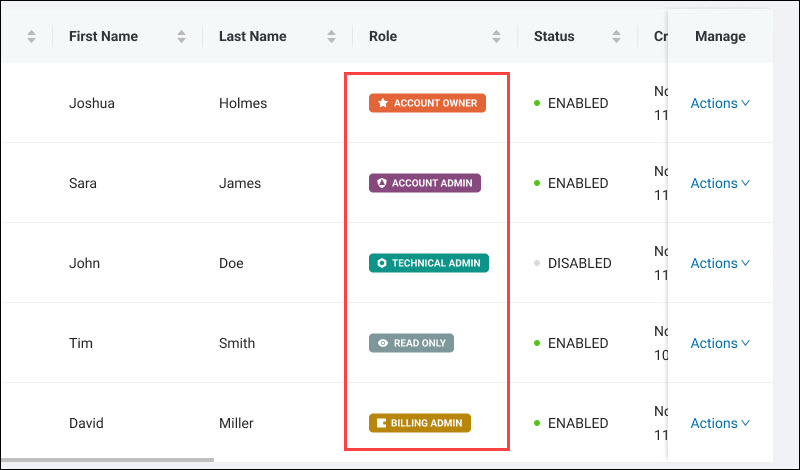
Task: Click the wallet icon in Billing Admin badge
Action: tap(382, 423)
